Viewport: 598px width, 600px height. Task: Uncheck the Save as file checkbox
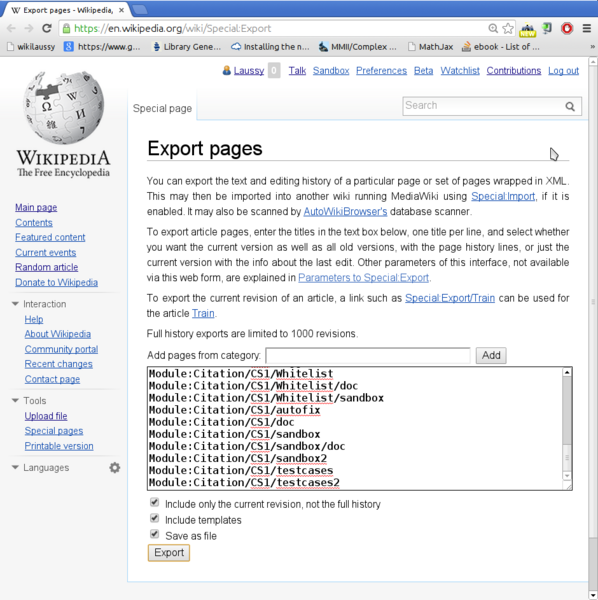155,533
